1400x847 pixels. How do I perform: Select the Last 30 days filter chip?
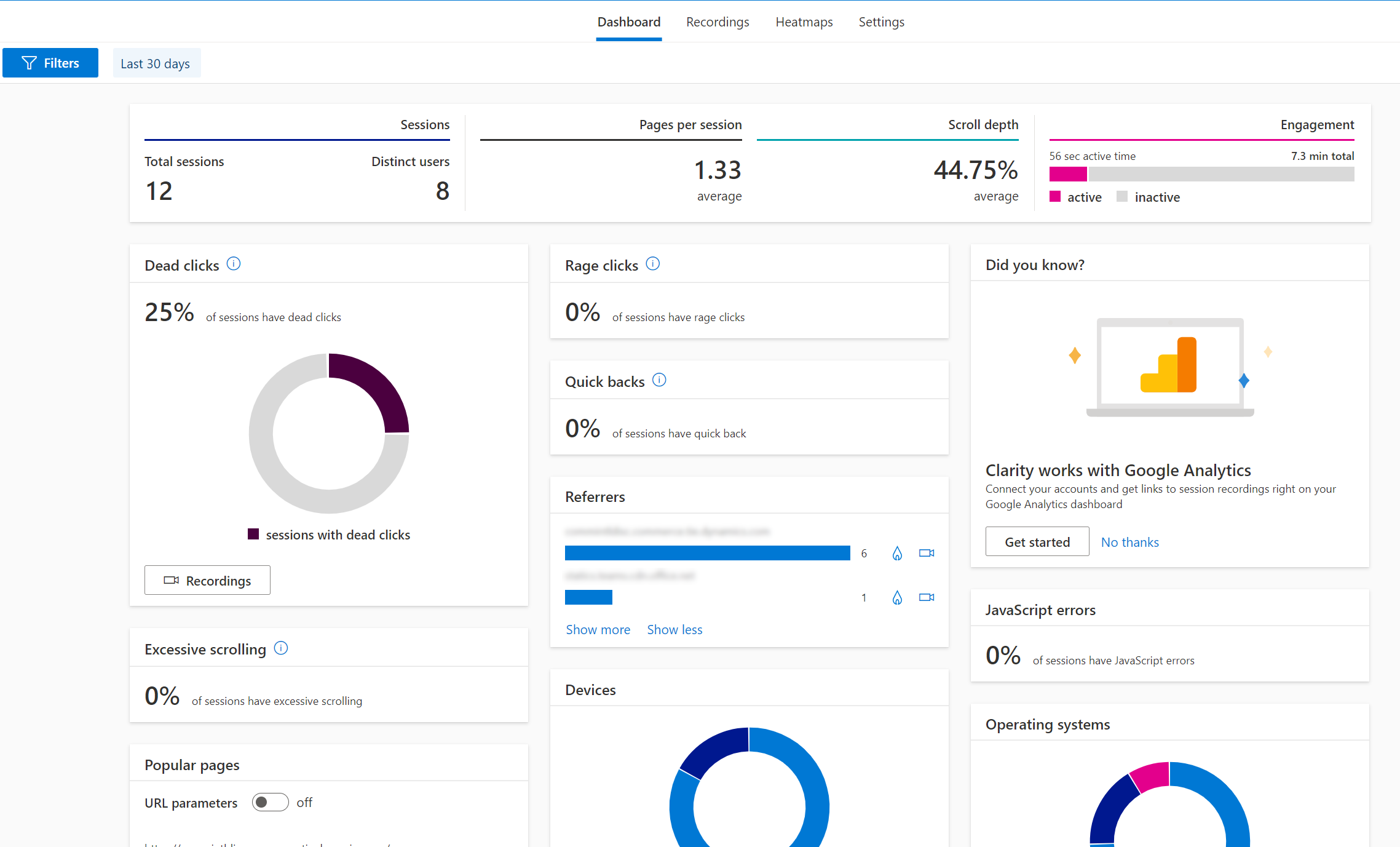[x=155, y=63]
